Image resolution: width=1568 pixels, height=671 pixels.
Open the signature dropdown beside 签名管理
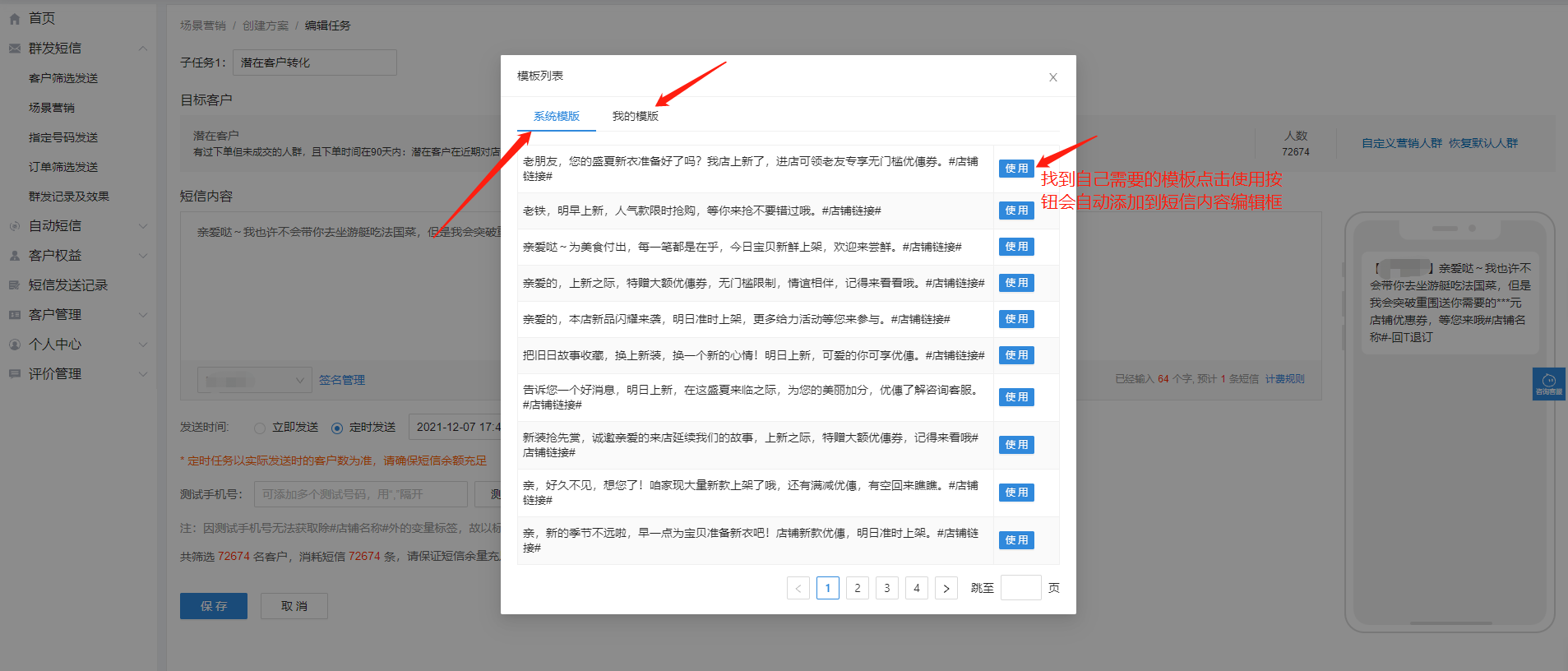[255, 380]
